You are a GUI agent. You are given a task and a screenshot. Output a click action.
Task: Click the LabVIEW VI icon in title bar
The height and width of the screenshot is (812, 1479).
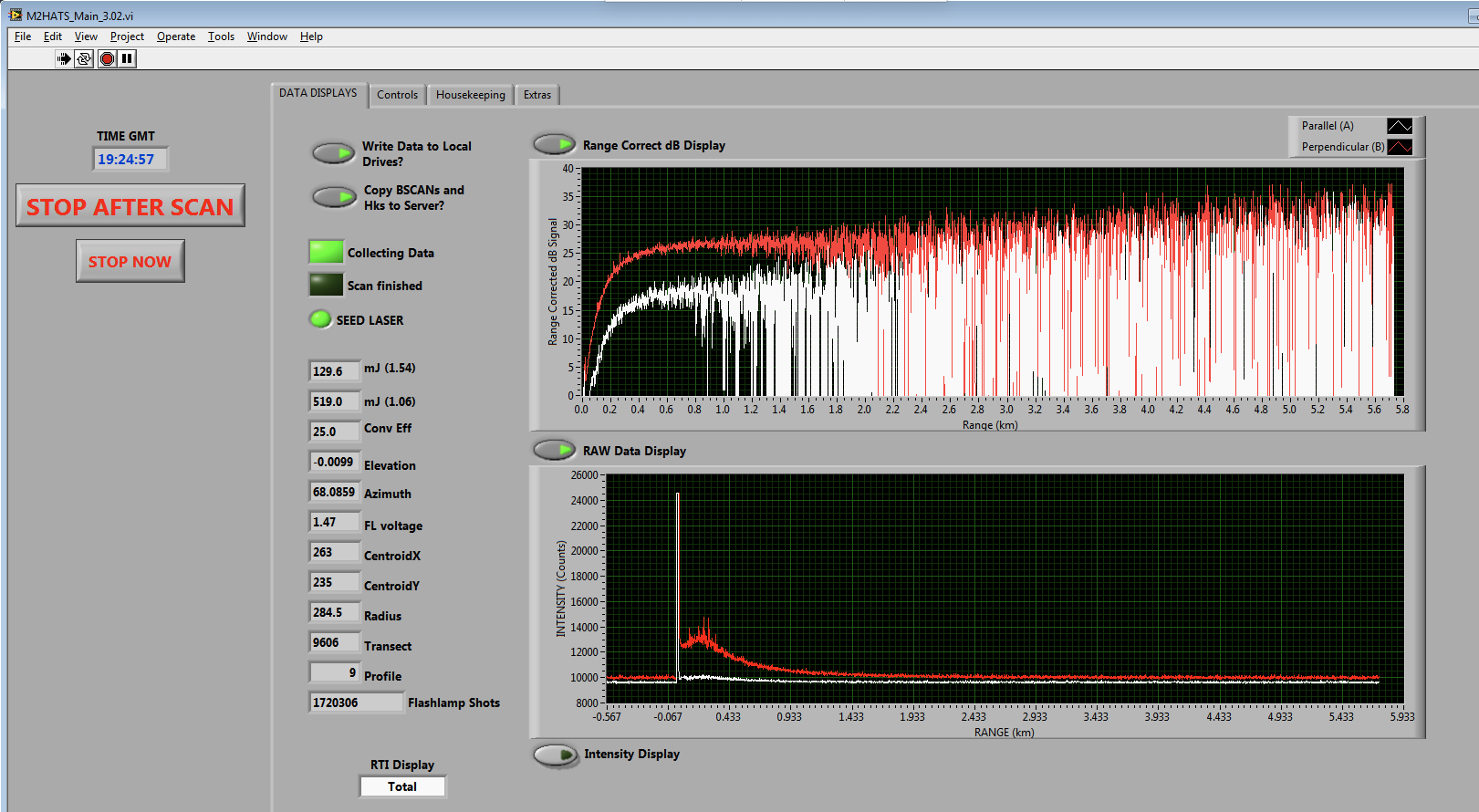[16, 16]
